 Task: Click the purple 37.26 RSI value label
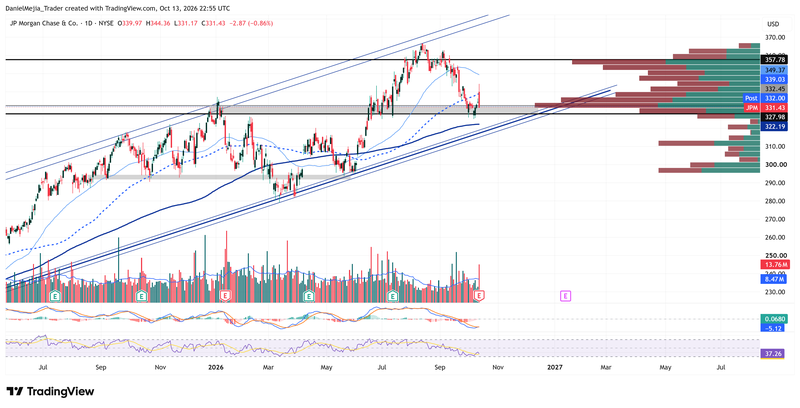[x=772, y=353]
